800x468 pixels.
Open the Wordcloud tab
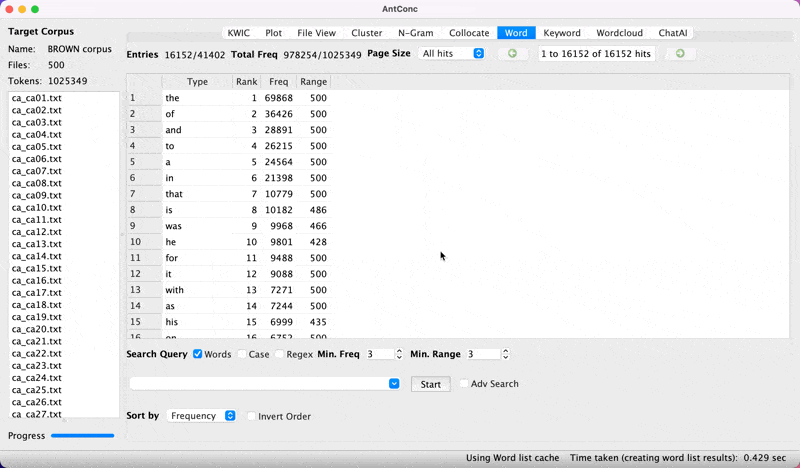pyautogui.click(x=618, y=33)
